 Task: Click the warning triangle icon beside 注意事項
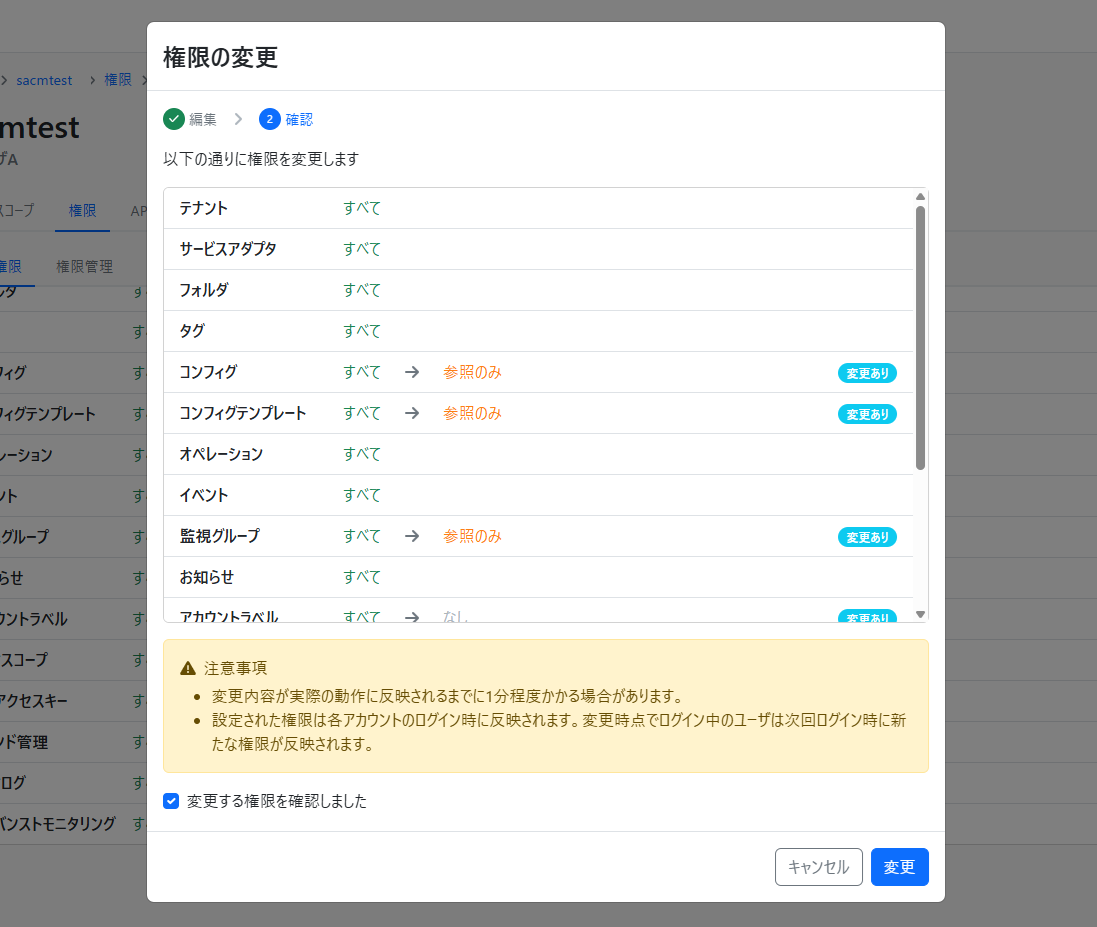coord(188,668)
